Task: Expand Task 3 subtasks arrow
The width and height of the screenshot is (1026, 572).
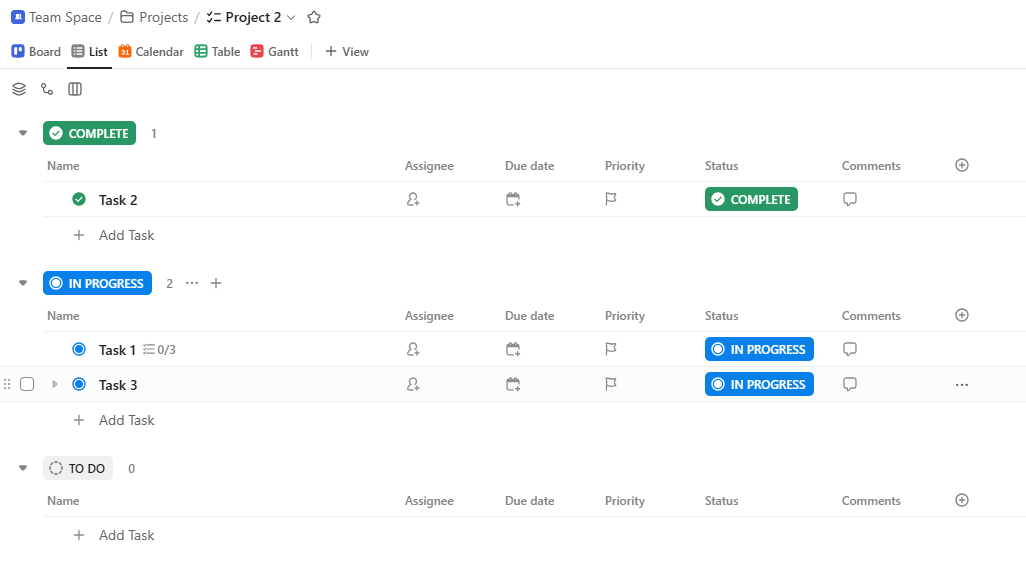Action: click(55, 384)
